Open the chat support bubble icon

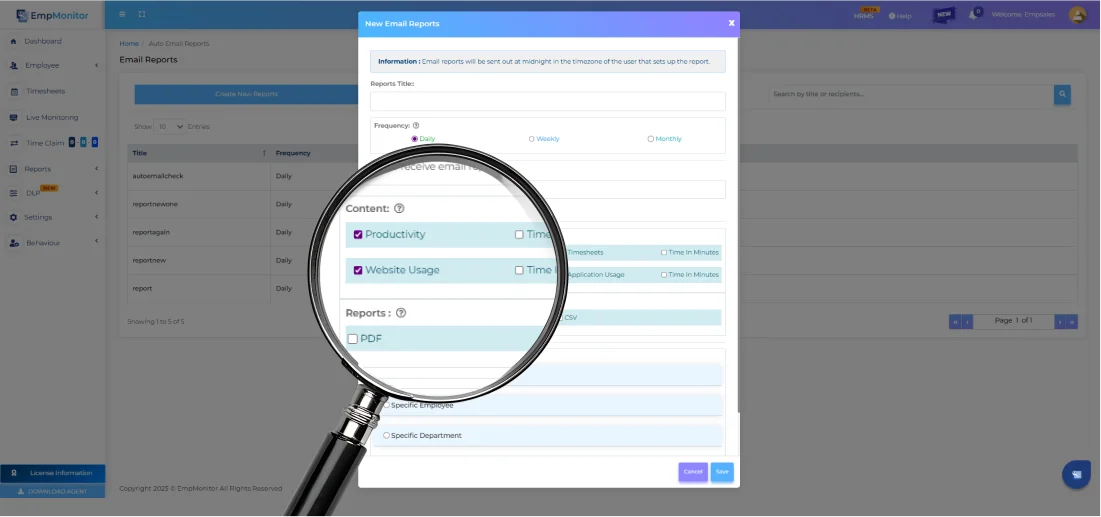click(1076, 474)
